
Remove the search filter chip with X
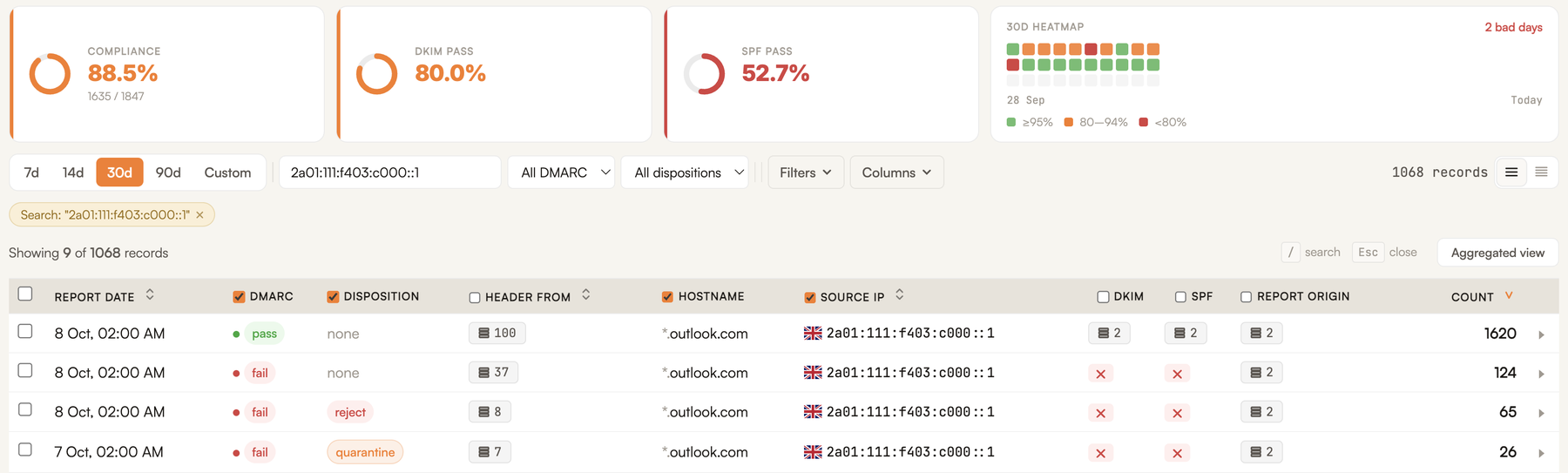[x=199, y=215]
